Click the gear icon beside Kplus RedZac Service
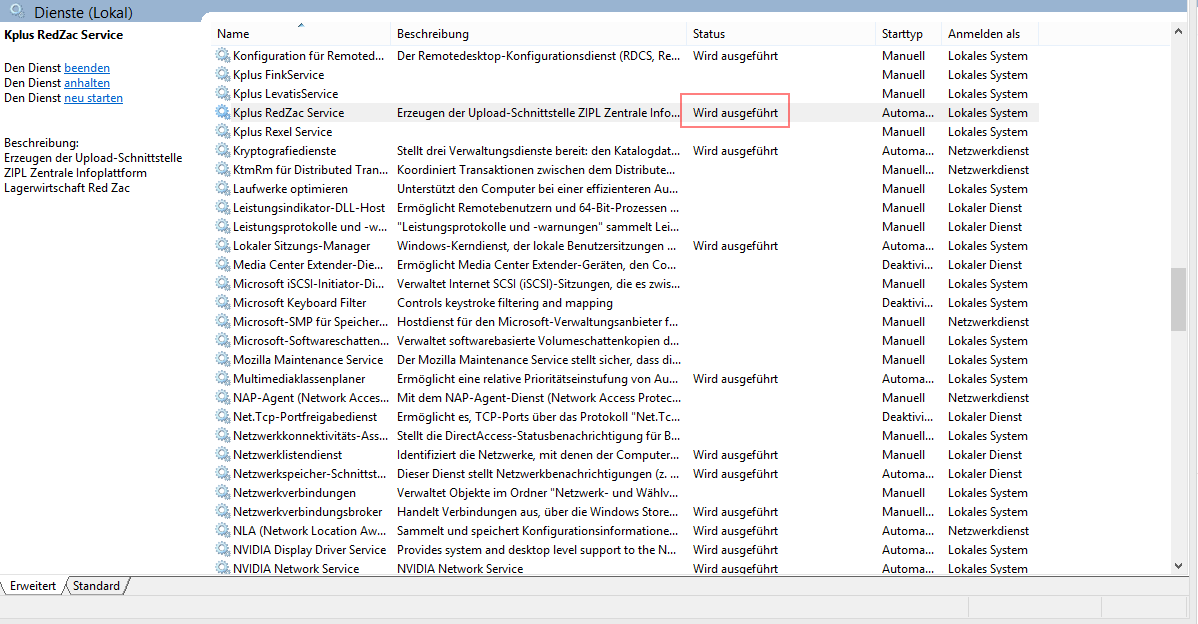This screenshot has height=624, width=1198. tap(222, 113)
